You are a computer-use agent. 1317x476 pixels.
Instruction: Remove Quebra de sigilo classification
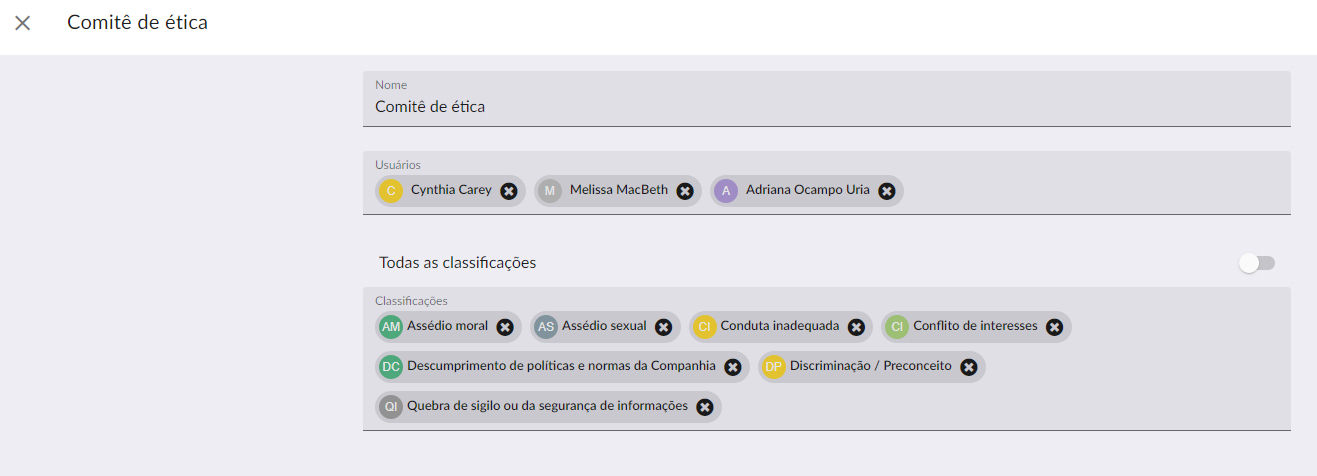coord(705,407)
